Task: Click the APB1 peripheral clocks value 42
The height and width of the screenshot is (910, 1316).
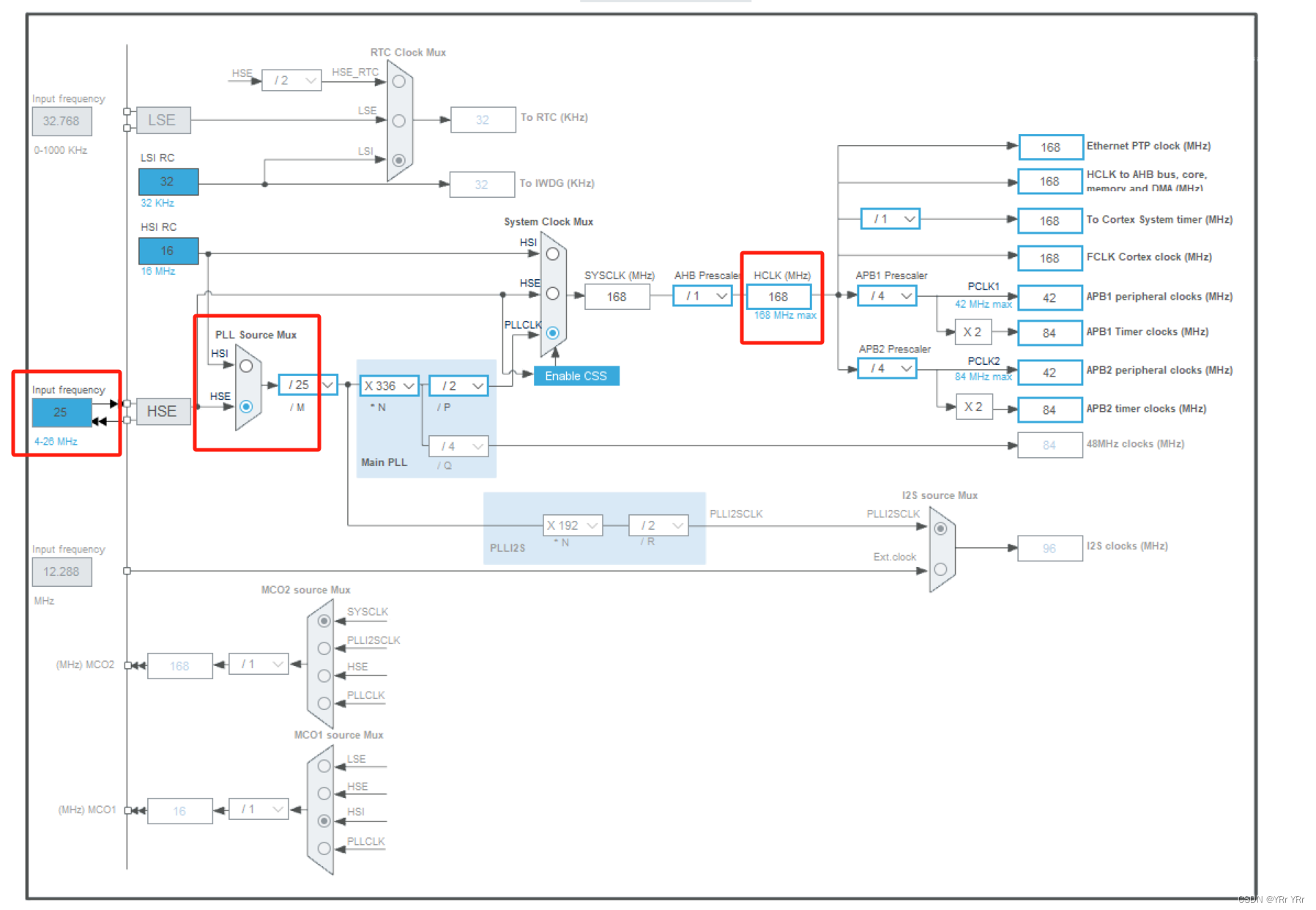Action: pyautogui.click(x=1050, y=297)
